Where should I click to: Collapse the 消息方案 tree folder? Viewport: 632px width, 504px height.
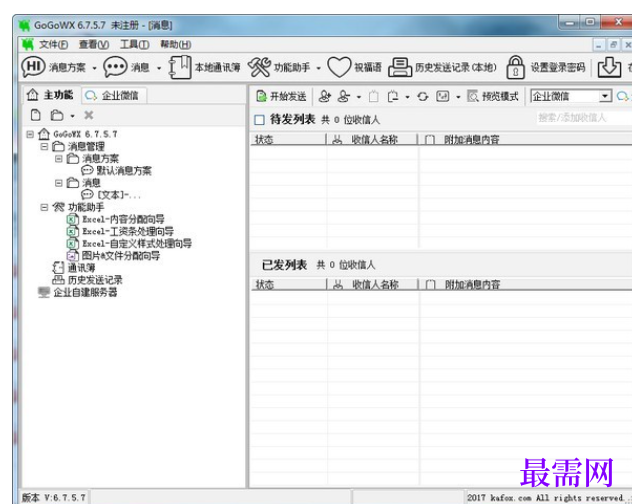[x=58, y=159]
